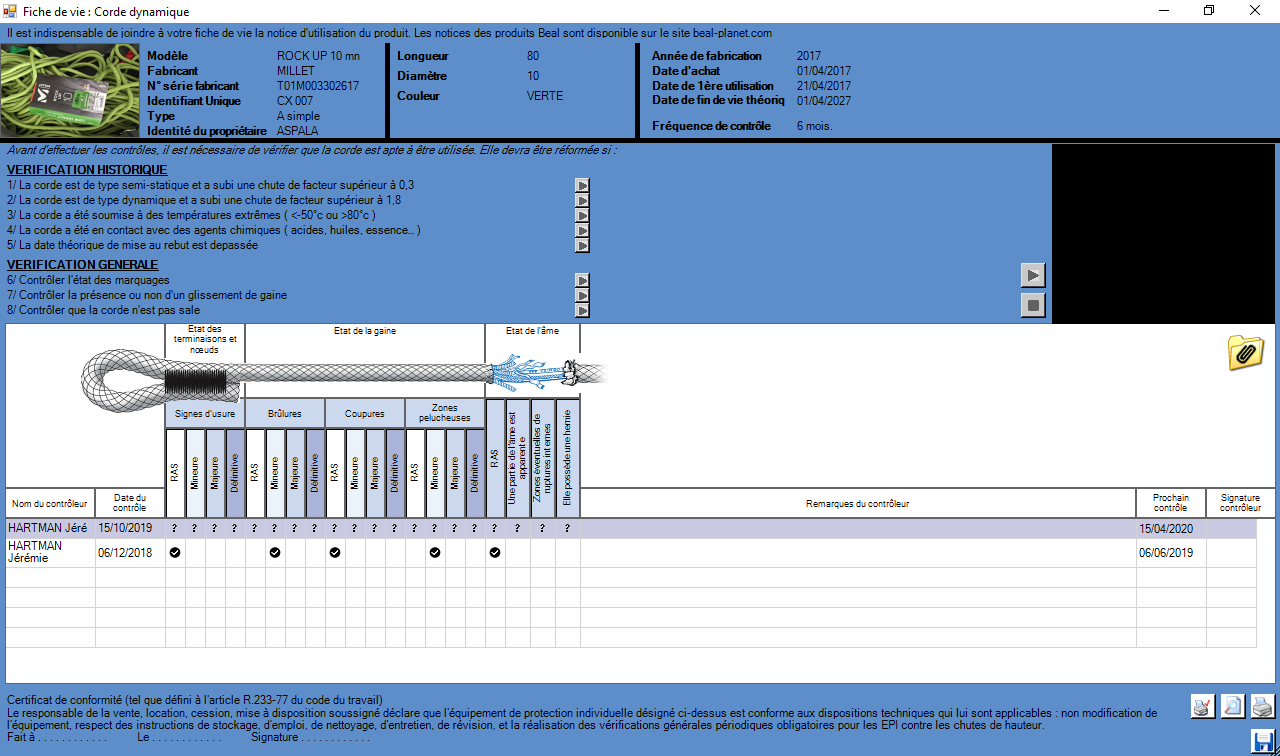
Task: Play video for check 6 marking condition
Action: pos(582,281)
